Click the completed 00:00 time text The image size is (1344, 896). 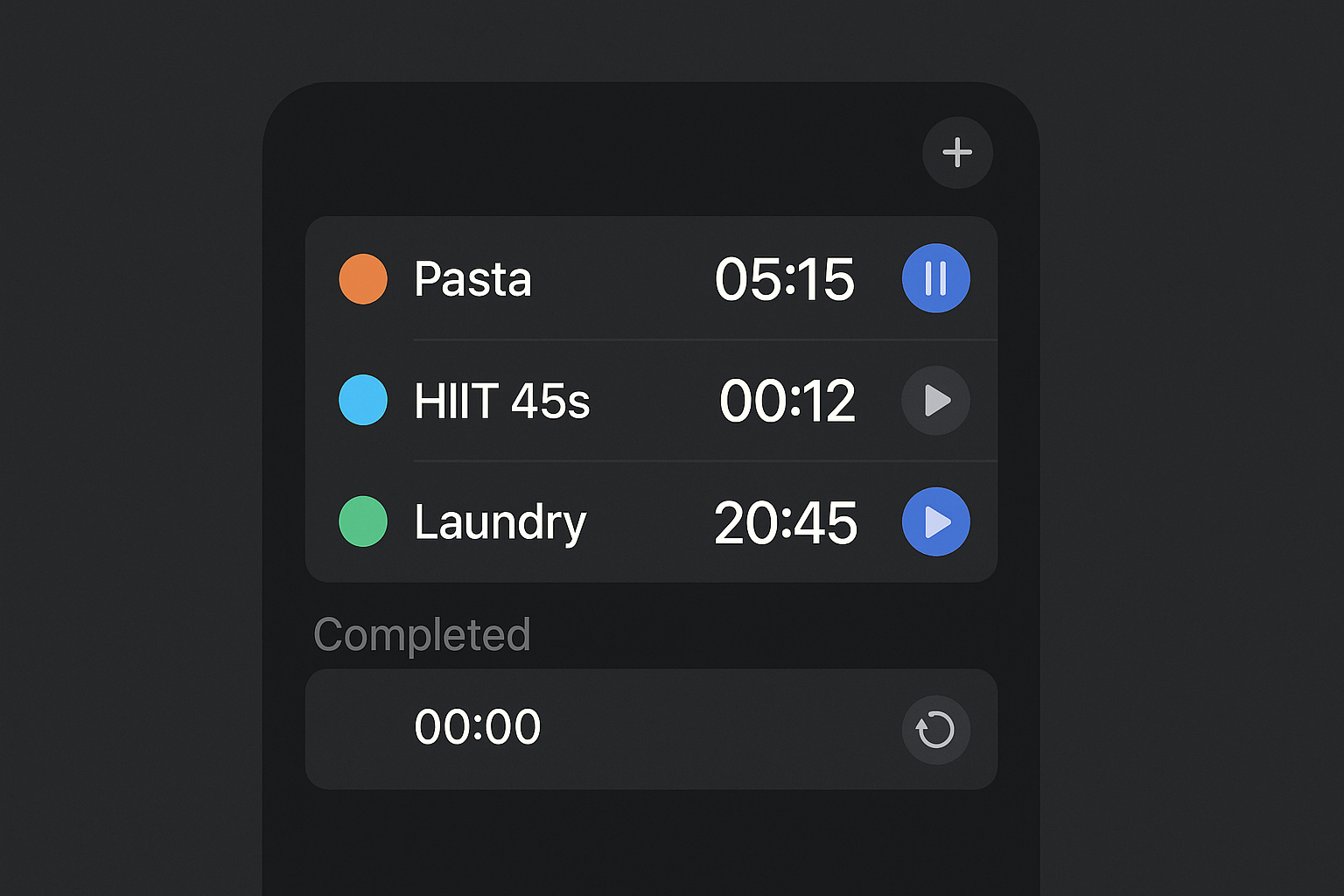point(477,727)
